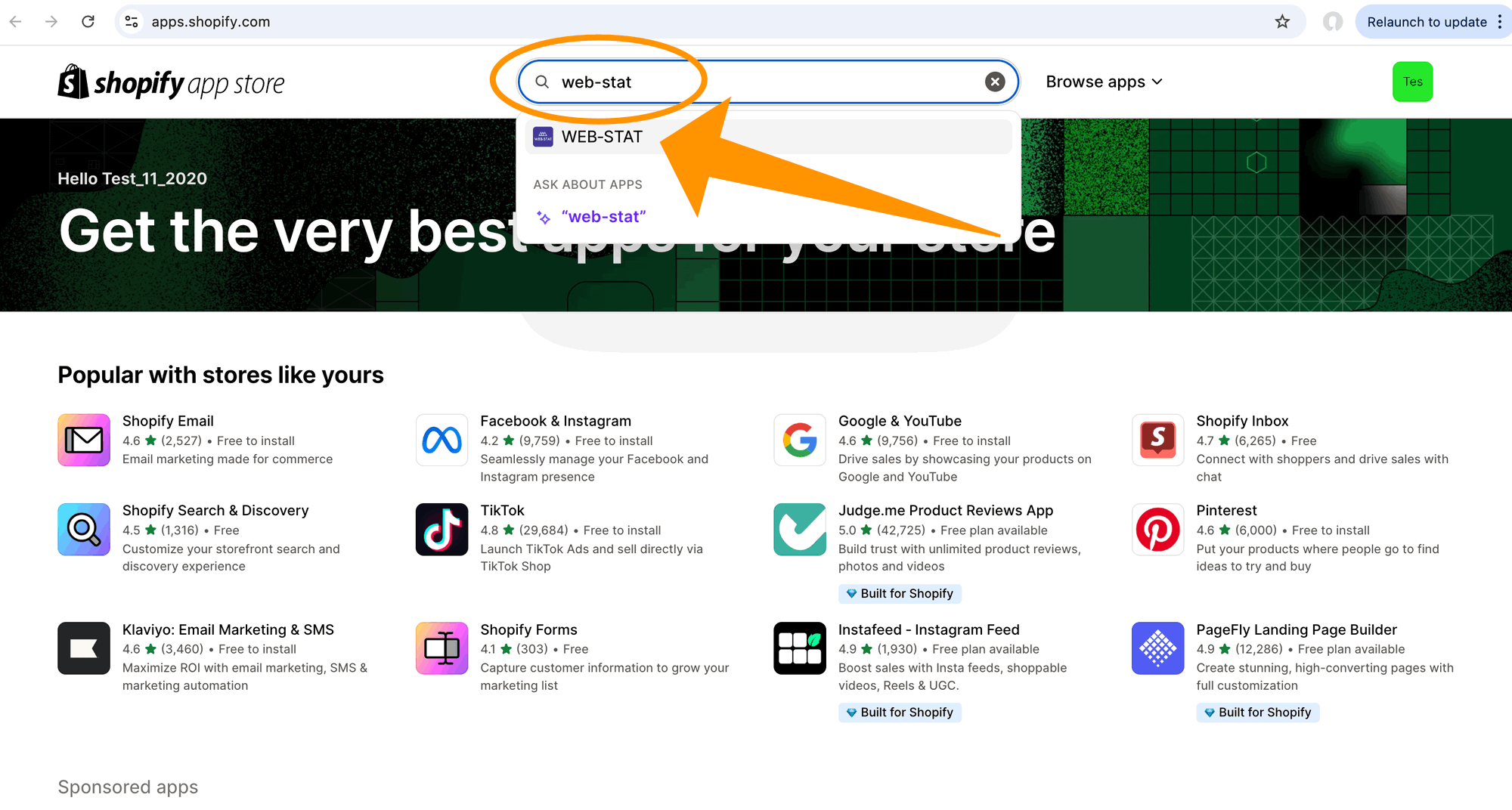Click Judge.me checkmark app icon

pyautogui.click(x=800, y=529)
